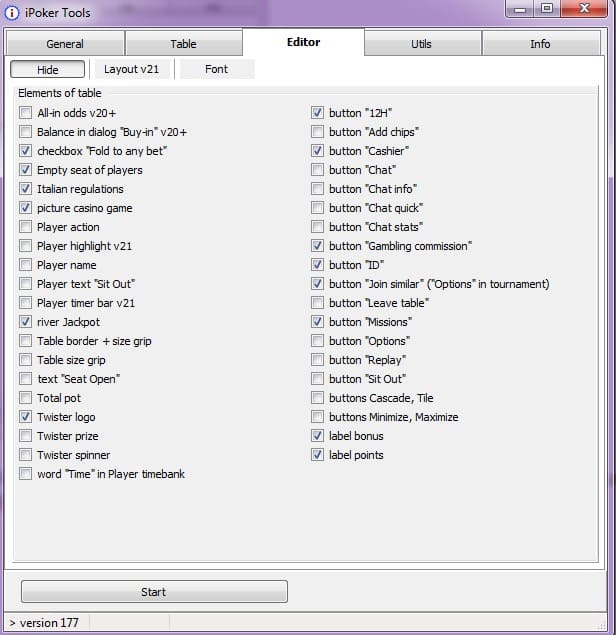The width and height of the screenshot is (616, 635).
Task: Tick the Player name checkbox
Action: [26, 265]
